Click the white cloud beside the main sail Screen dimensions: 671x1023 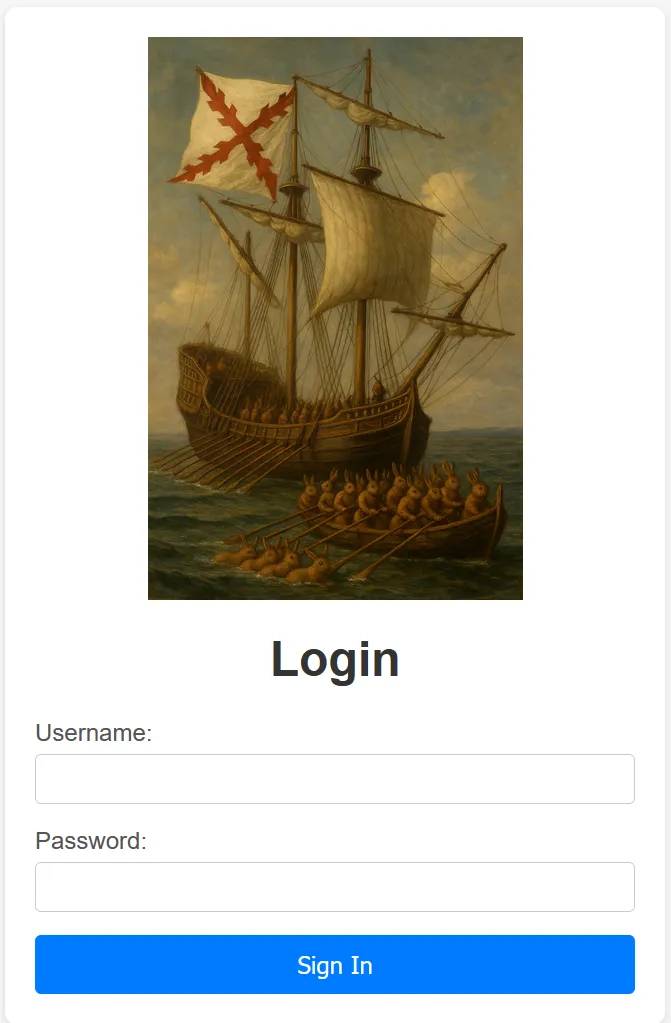450,196
